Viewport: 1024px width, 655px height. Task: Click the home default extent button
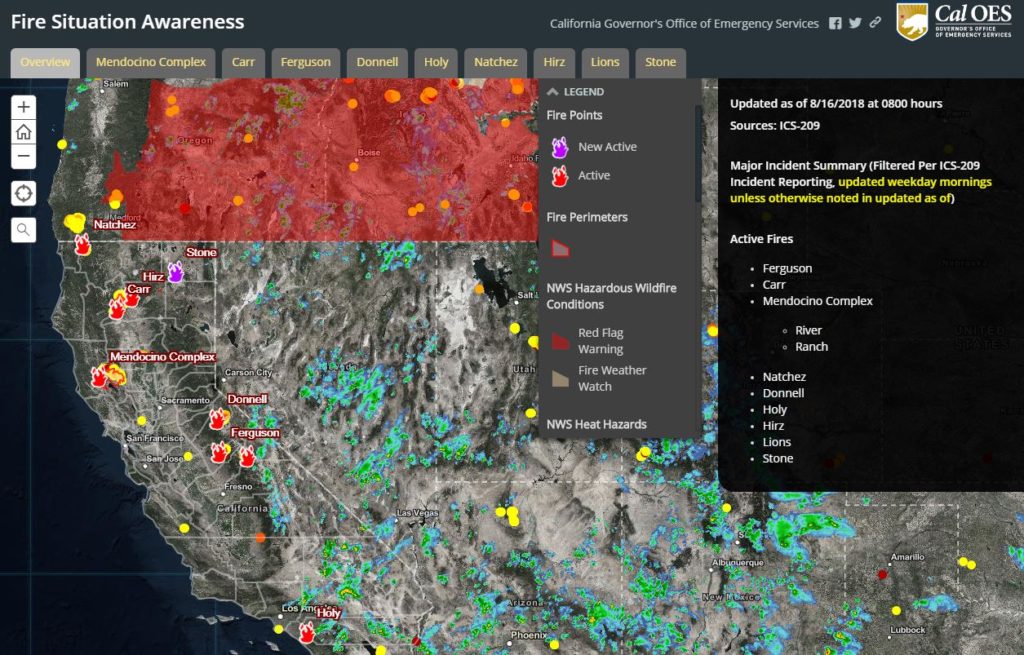pyautogui.click(x=24, y=132)
